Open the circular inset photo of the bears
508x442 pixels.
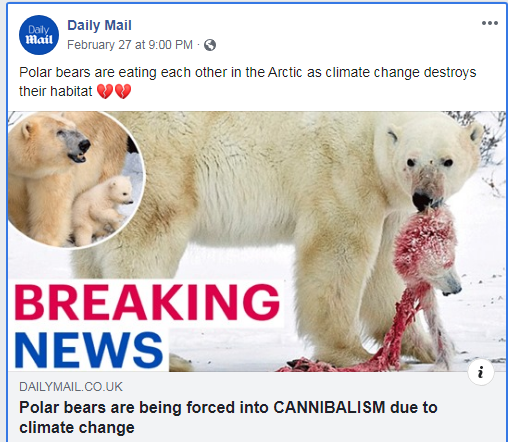click(x=76, y=179)
